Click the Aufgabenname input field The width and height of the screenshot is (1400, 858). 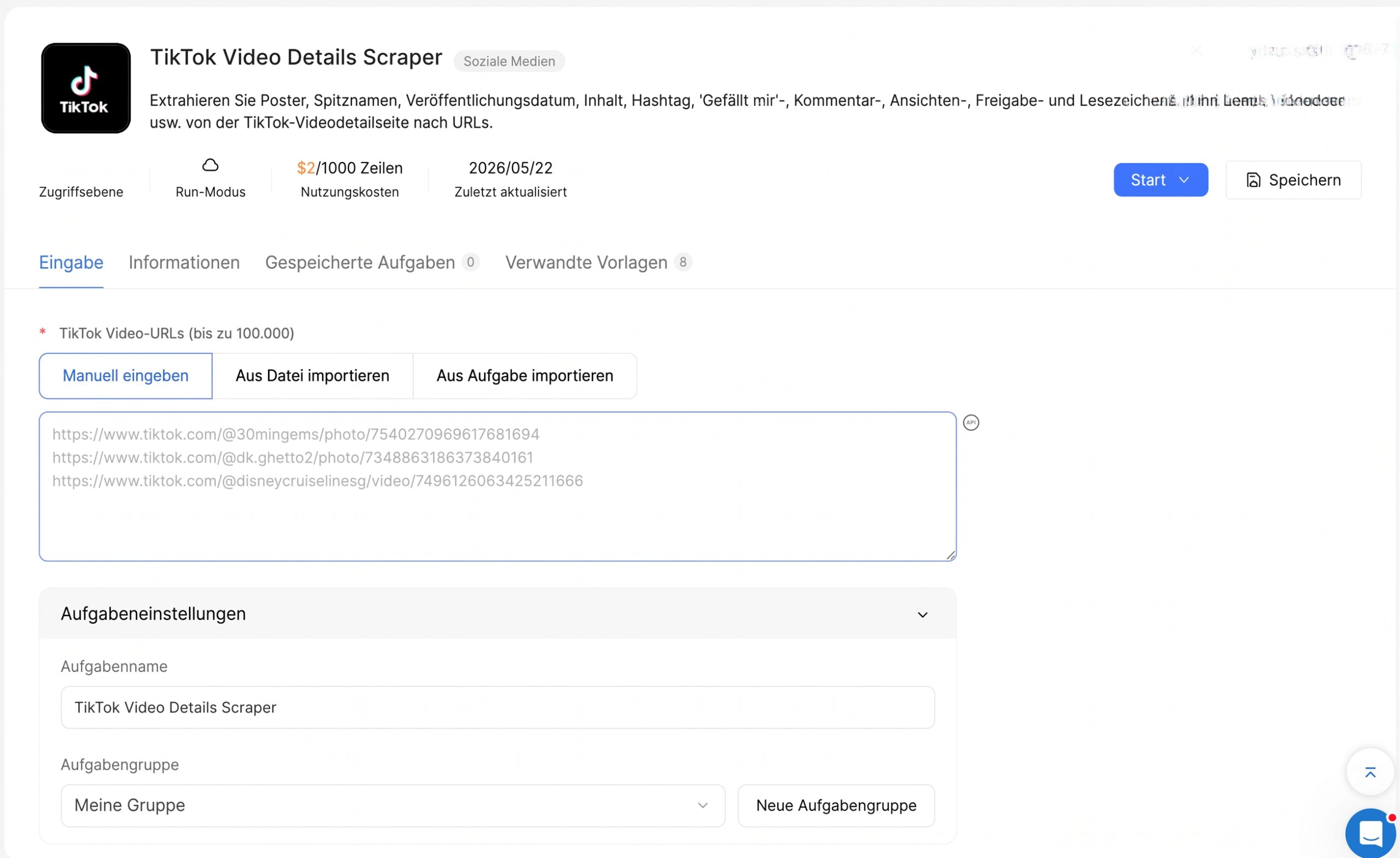coord(497,708)
